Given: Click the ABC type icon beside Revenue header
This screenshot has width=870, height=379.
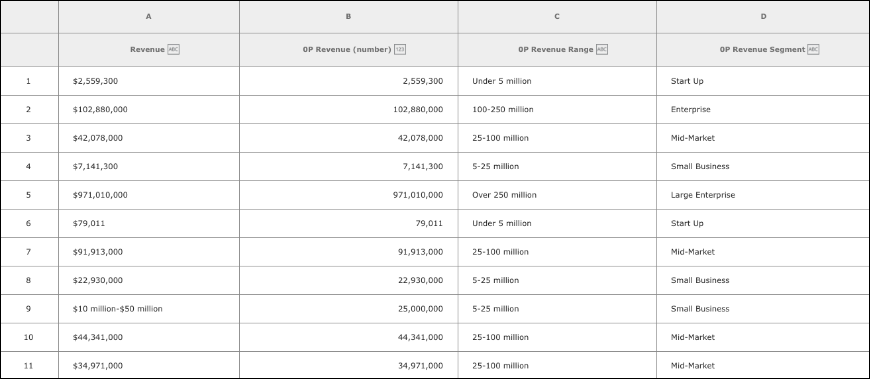Looking at the screenshot, I should point(174,49).
